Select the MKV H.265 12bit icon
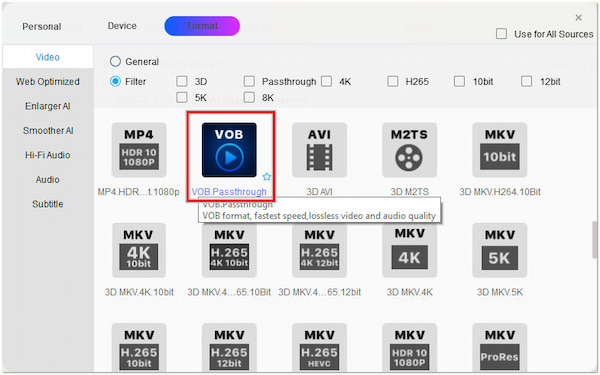The height and width of the screenshot is (375, 600). pos(229,347)
